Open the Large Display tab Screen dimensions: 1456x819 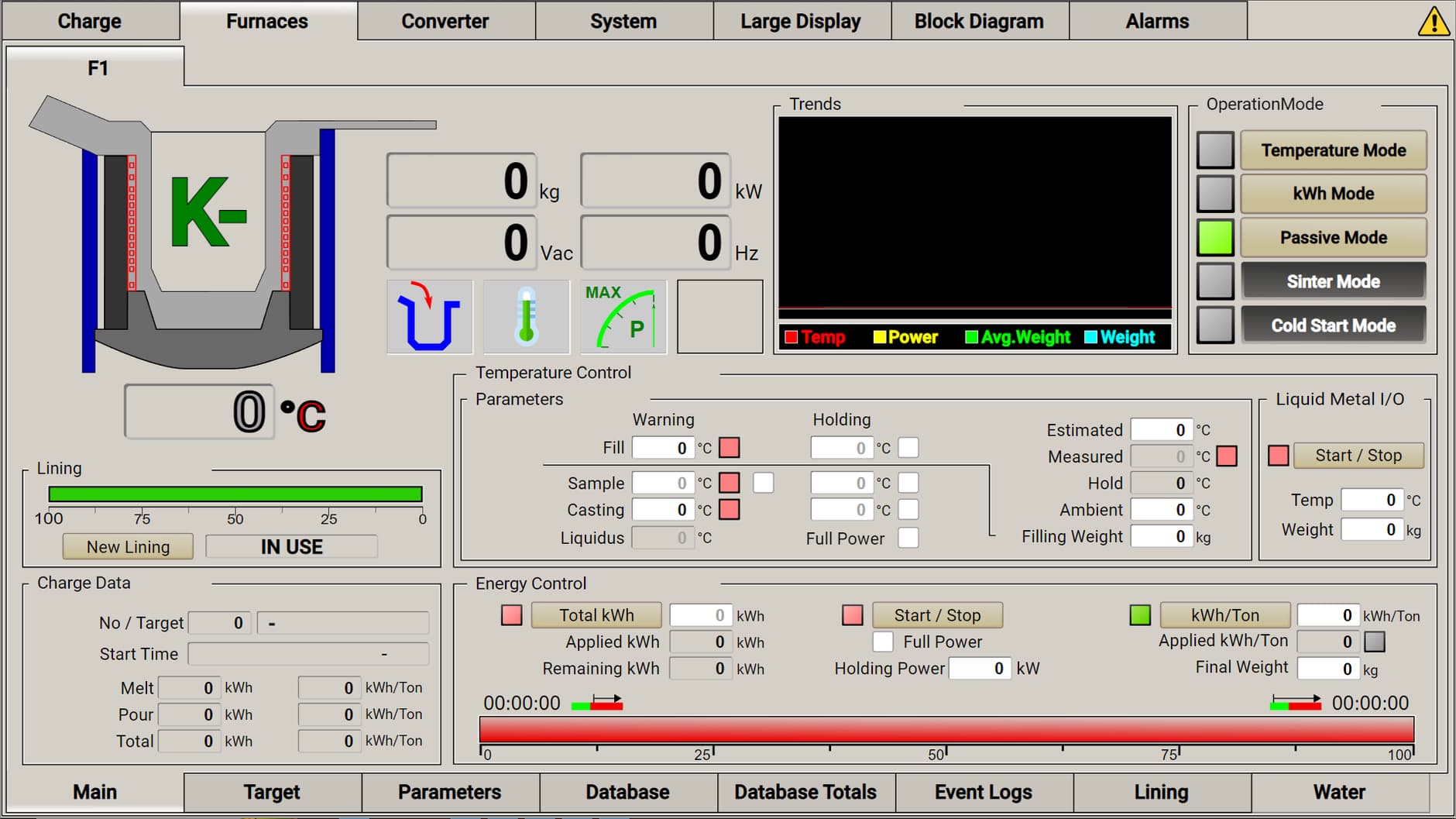coord(801,21)
